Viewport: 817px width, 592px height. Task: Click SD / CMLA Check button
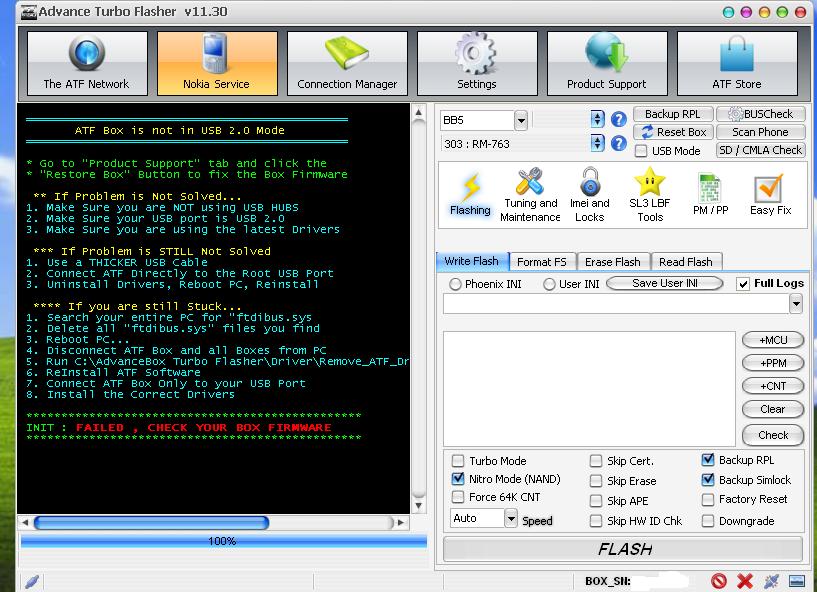(761, 151)
